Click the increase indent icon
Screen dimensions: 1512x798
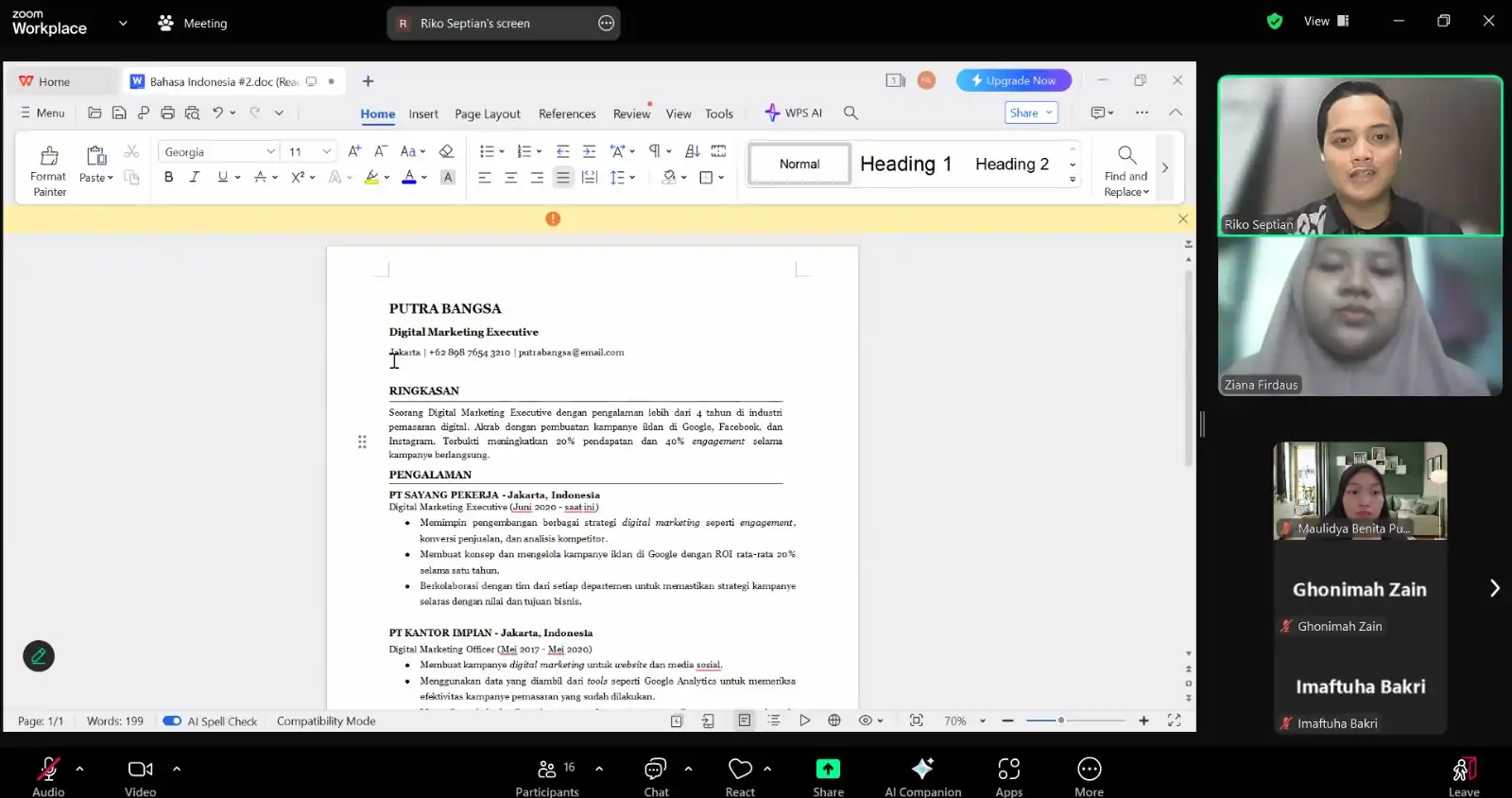point(589,151)
